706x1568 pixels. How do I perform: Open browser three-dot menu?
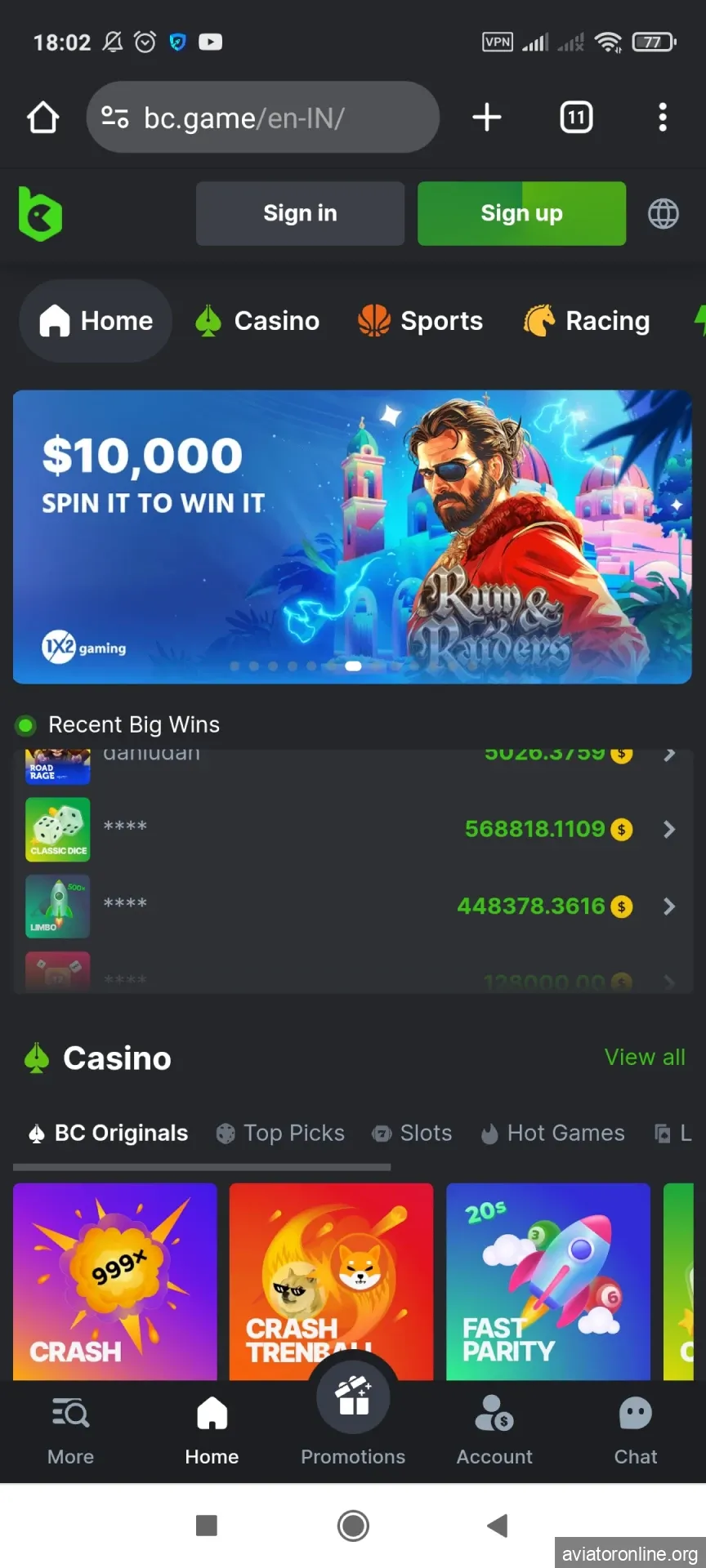663,118
